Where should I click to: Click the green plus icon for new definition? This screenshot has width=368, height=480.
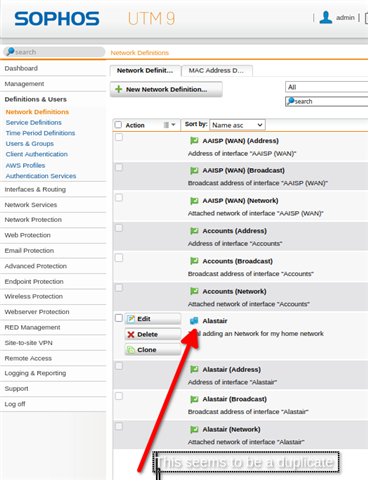118,89
